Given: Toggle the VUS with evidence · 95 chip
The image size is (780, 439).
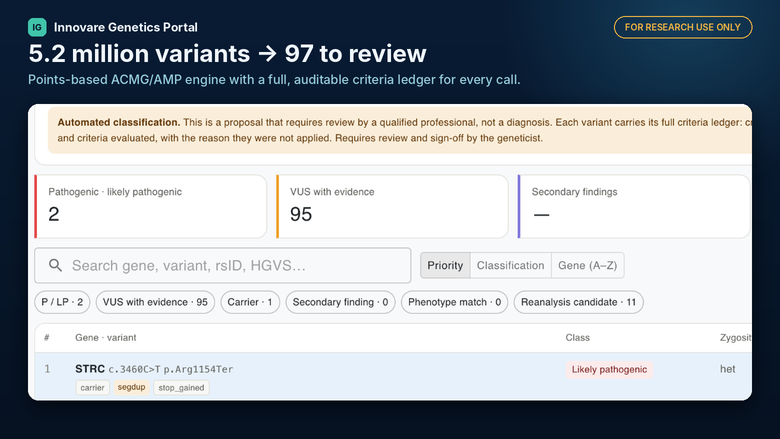Looking at the screenshot, I should (155, 302).
